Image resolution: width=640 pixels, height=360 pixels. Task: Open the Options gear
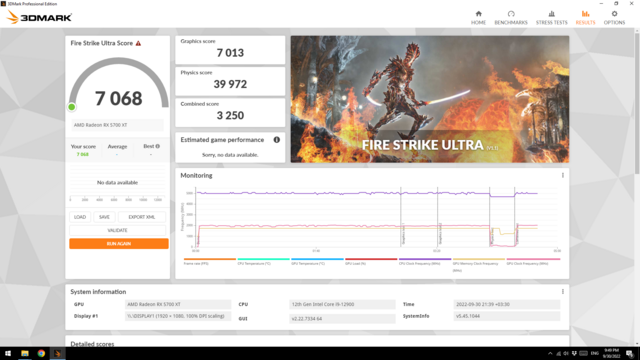click(614, 18)
